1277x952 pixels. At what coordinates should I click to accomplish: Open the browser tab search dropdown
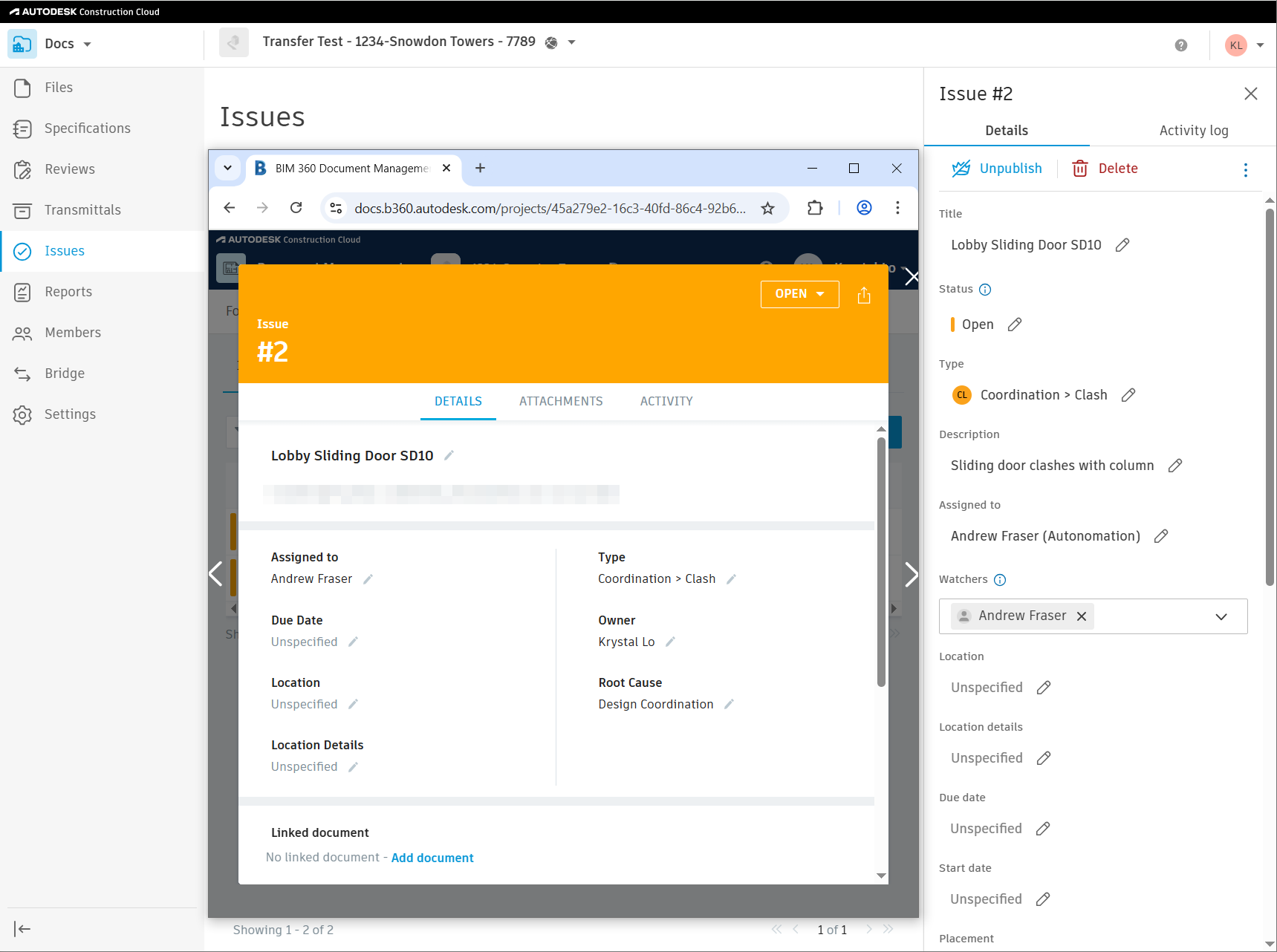[228, 168]
